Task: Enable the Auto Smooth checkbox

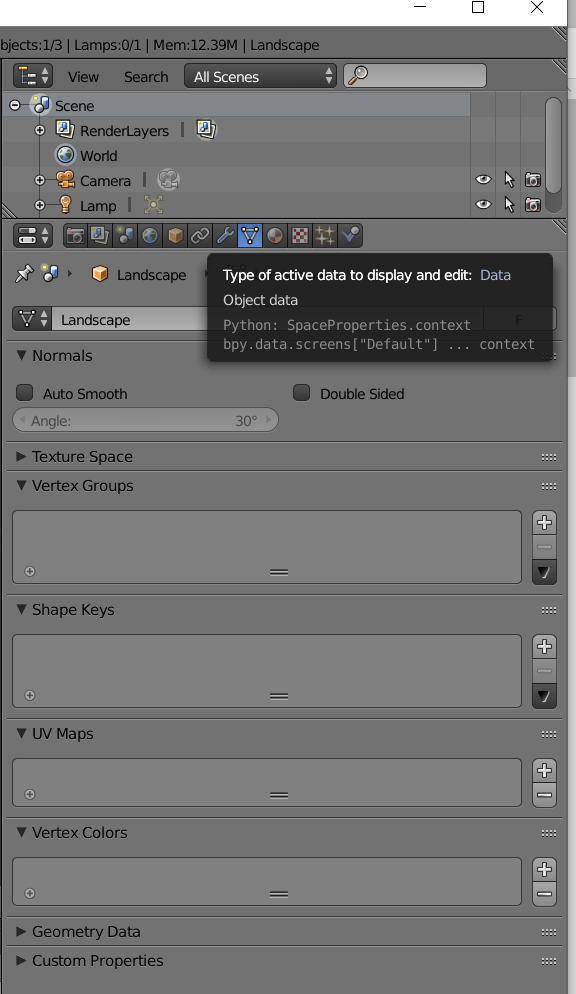Action: tap(25, 393)
